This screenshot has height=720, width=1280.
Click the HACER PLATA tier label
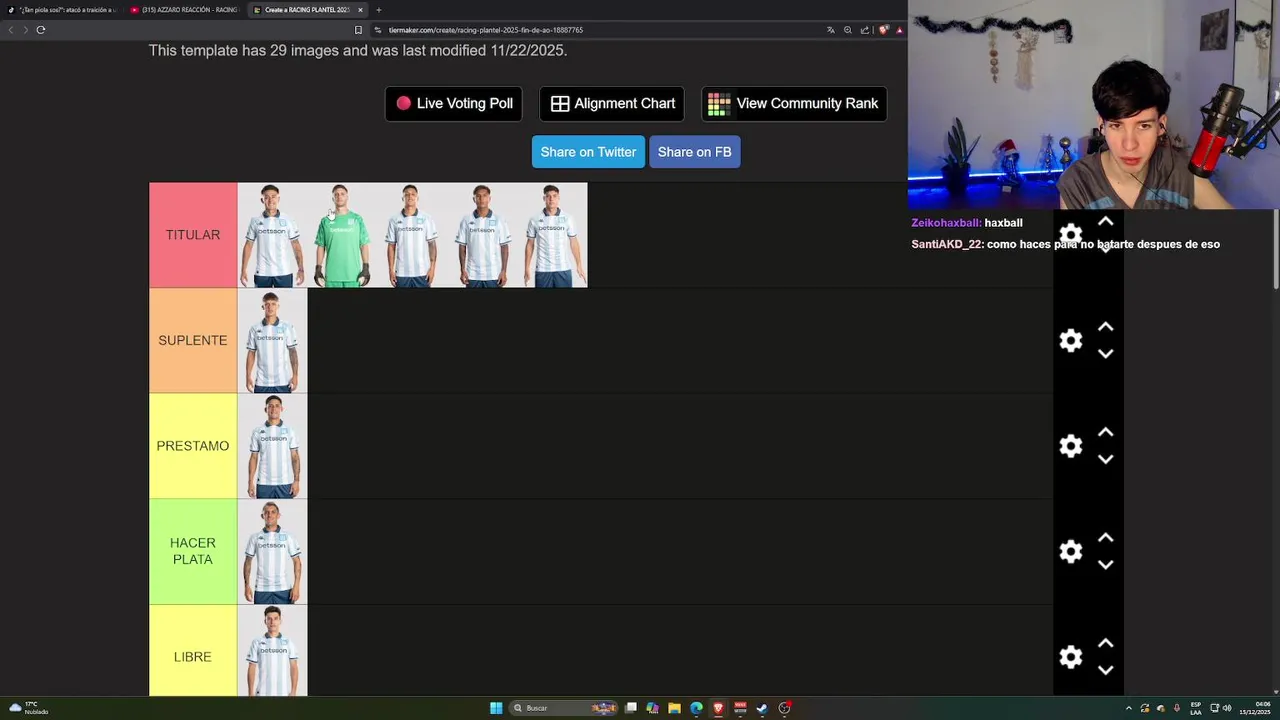pyautogui.click(x=193, y=551)
